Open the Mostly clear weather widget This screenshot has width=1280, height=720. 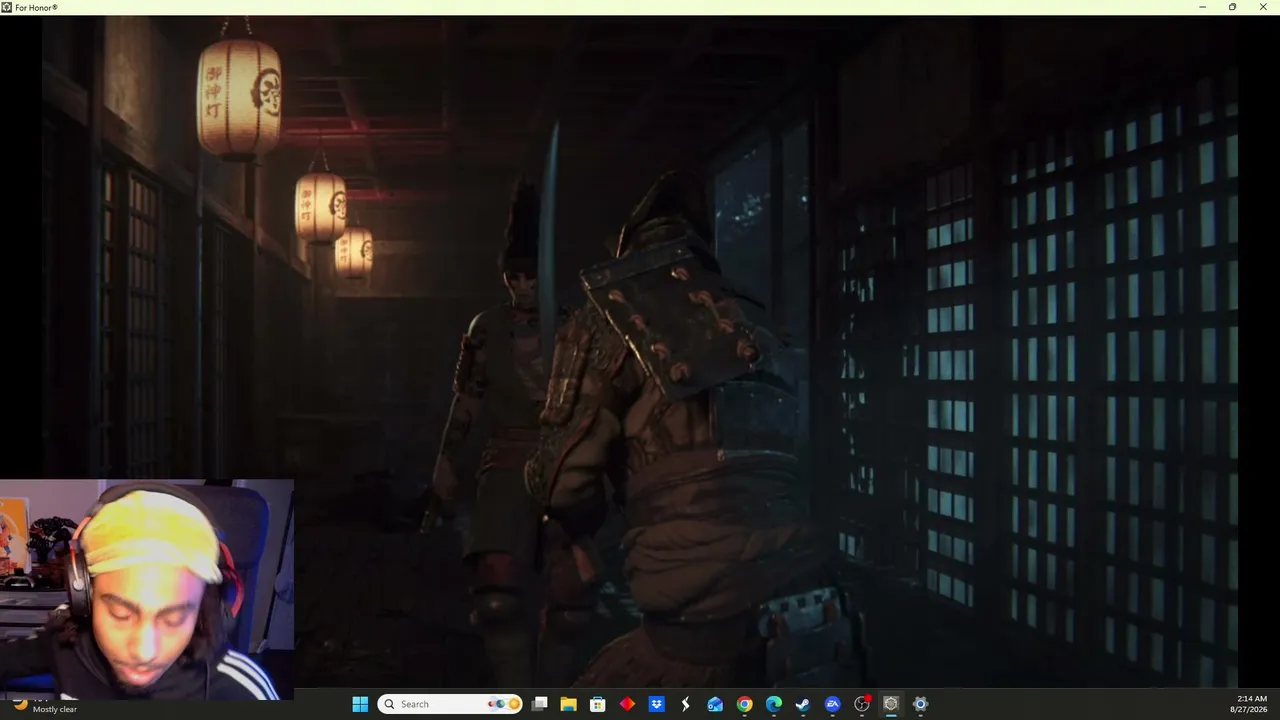45,705
